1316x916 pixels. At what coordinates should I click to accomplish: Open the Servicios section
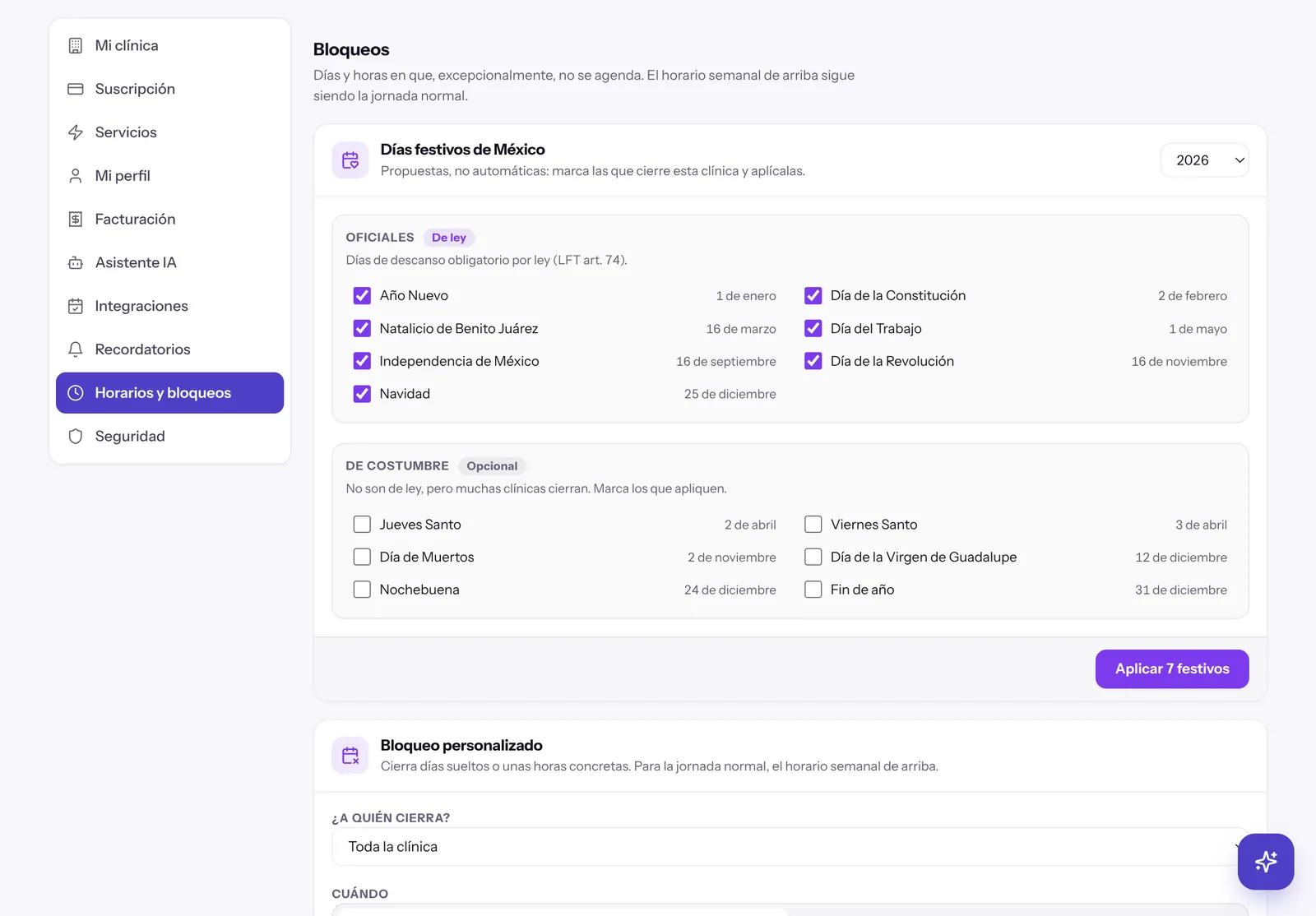169,132
